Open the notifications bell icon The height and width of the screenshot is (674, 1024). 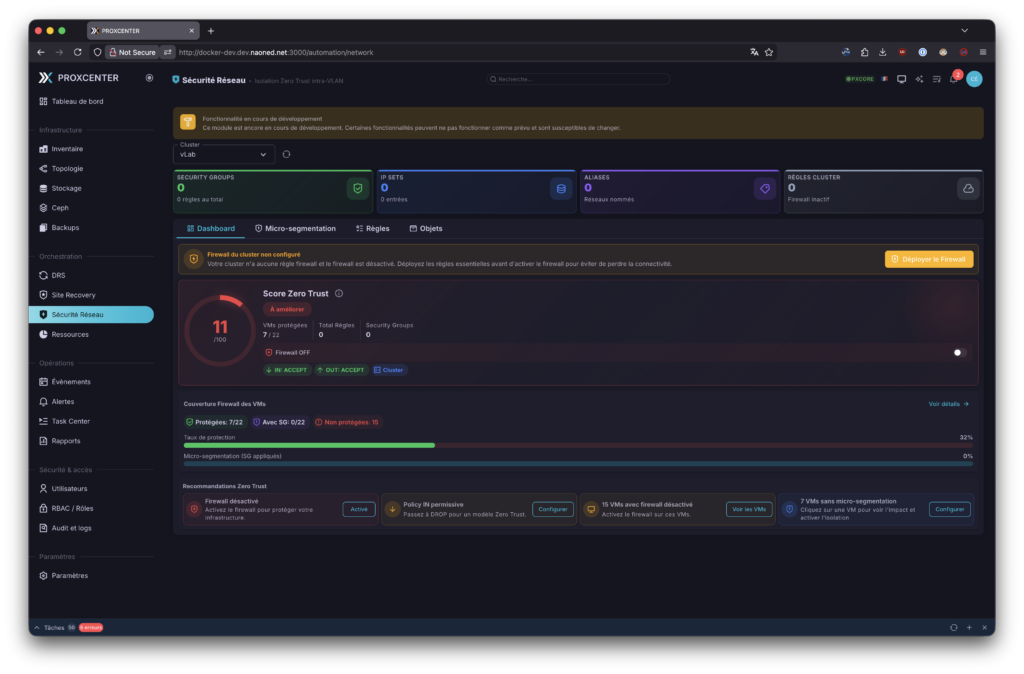coord(953,79)
